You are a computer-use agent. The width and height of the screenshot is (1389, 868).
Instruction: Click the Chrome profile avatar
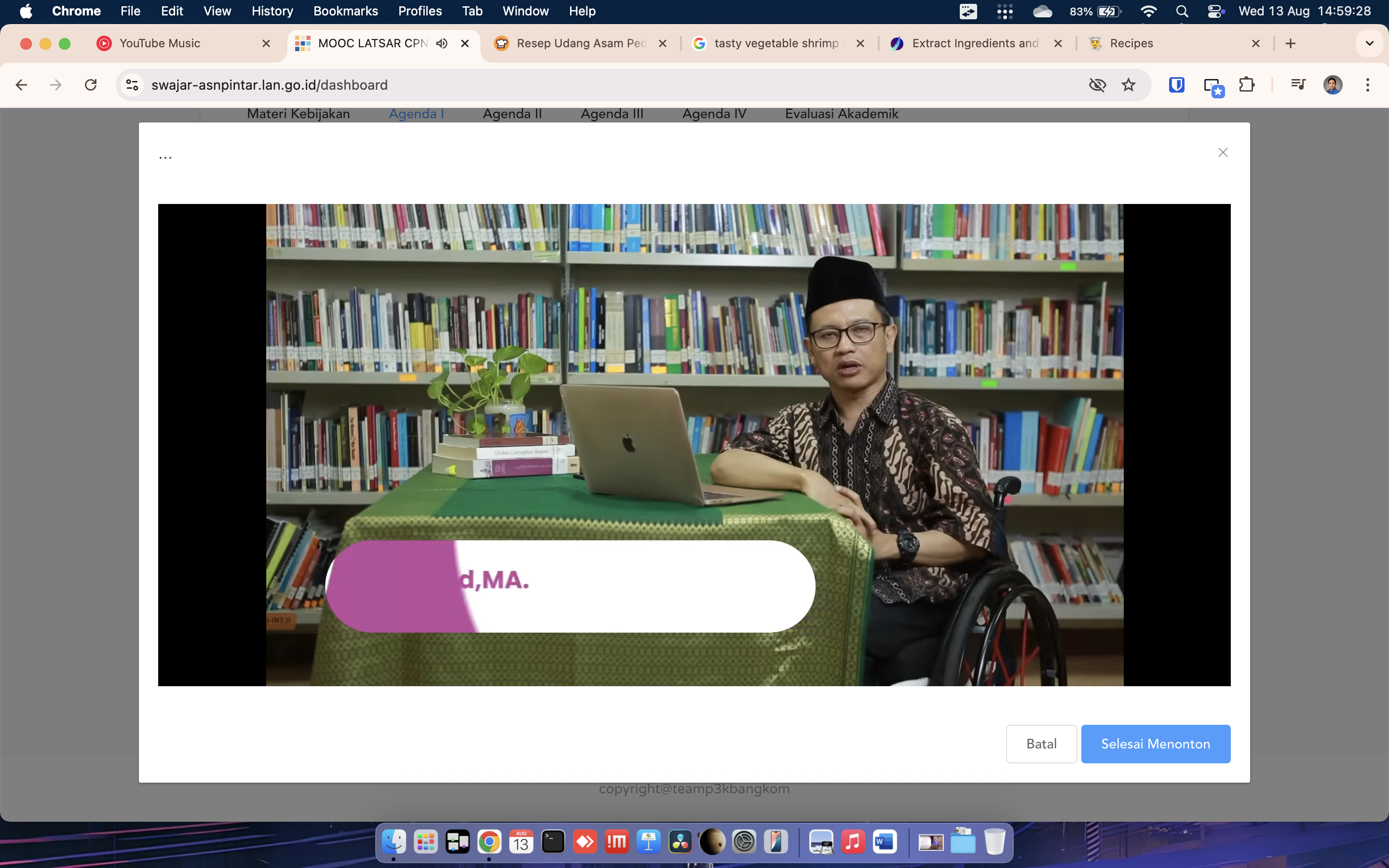pyautogui.click(x=1332, y=85)
